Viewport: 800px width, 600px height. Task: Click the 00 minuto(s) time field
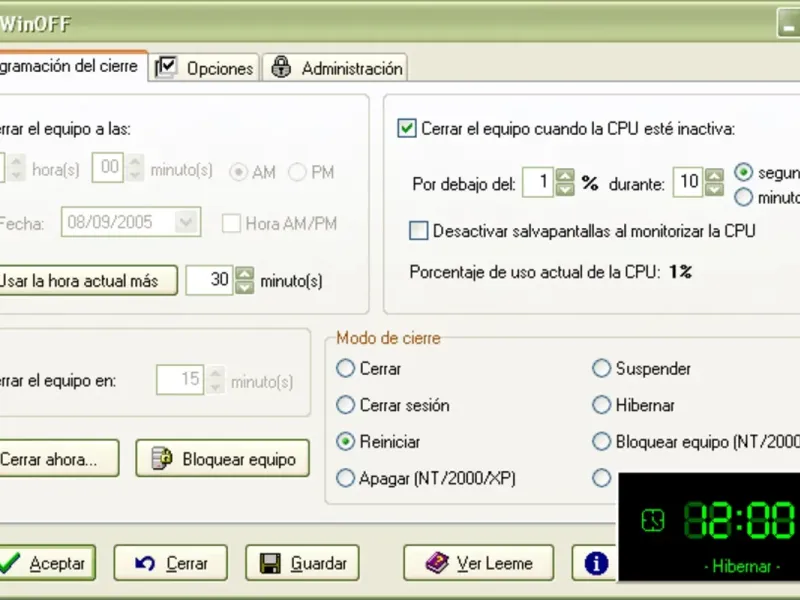(x=109, y=167)
